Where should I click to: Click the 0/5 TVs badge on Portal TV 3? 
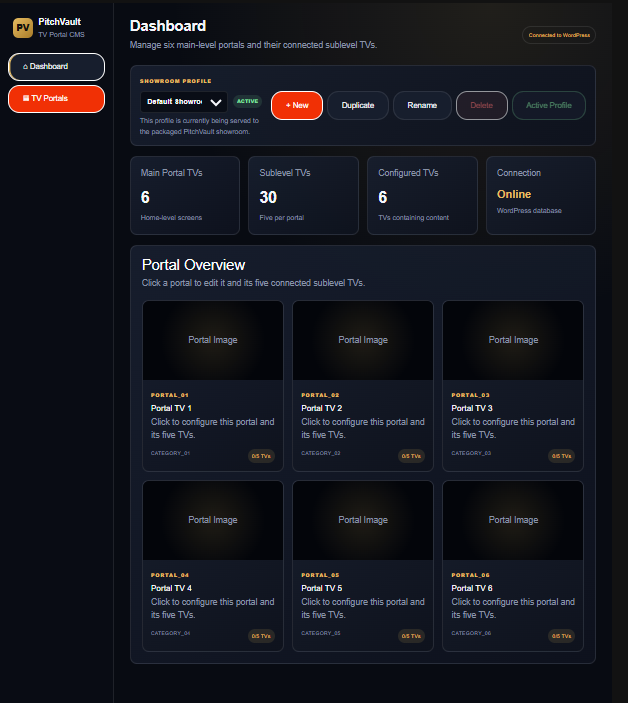(562, 456)
